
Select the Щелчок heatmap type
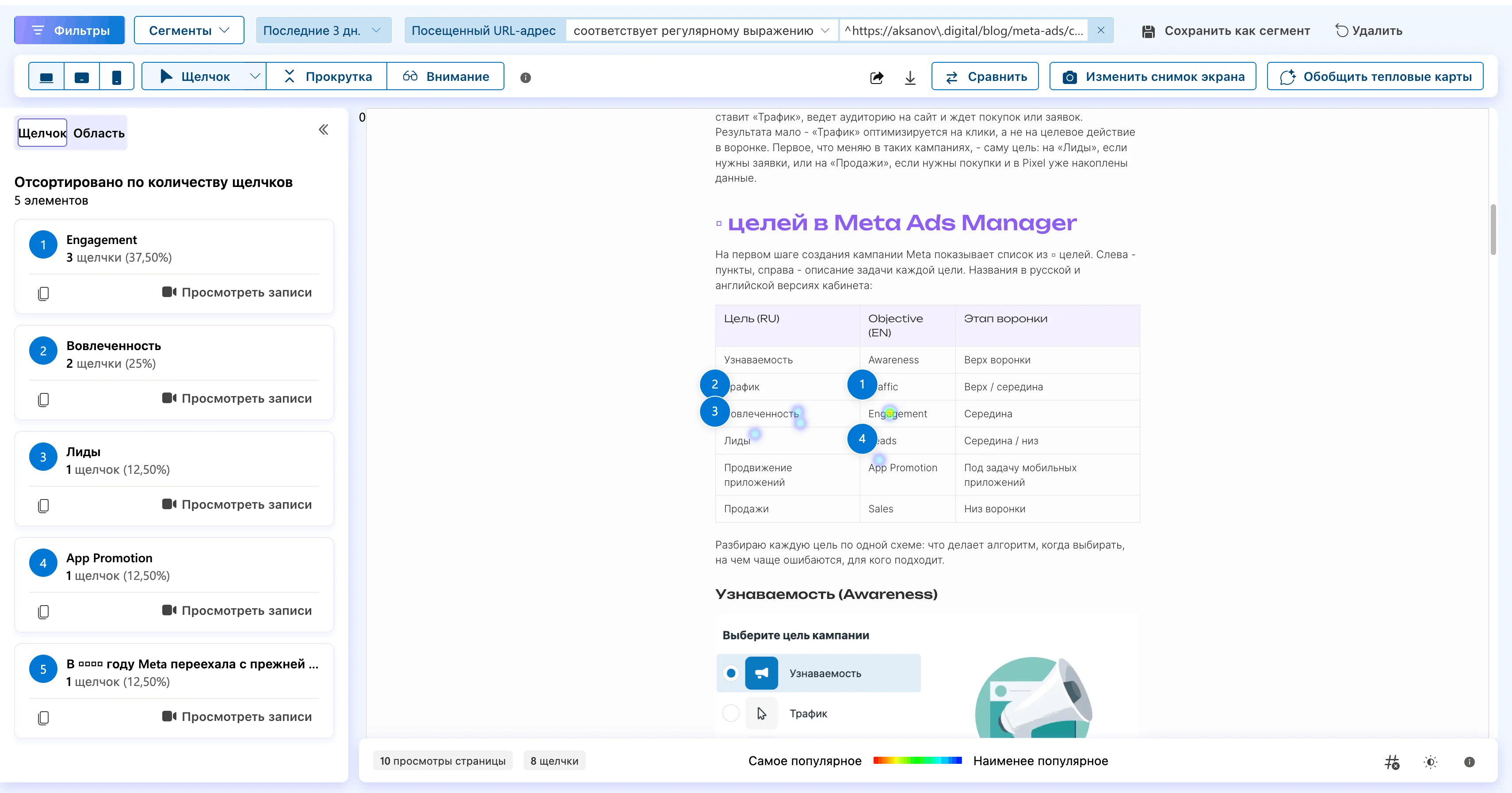(195, 76)
